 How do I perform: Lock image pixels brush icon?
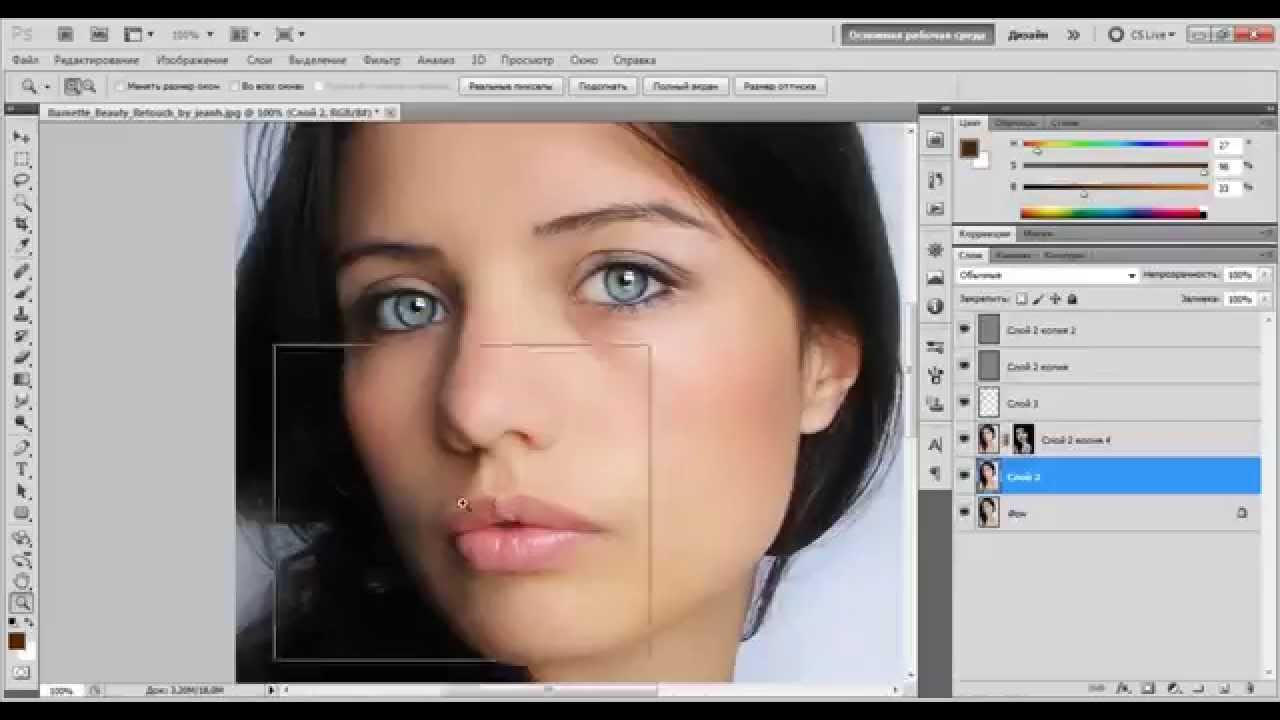click(1038, 298)
